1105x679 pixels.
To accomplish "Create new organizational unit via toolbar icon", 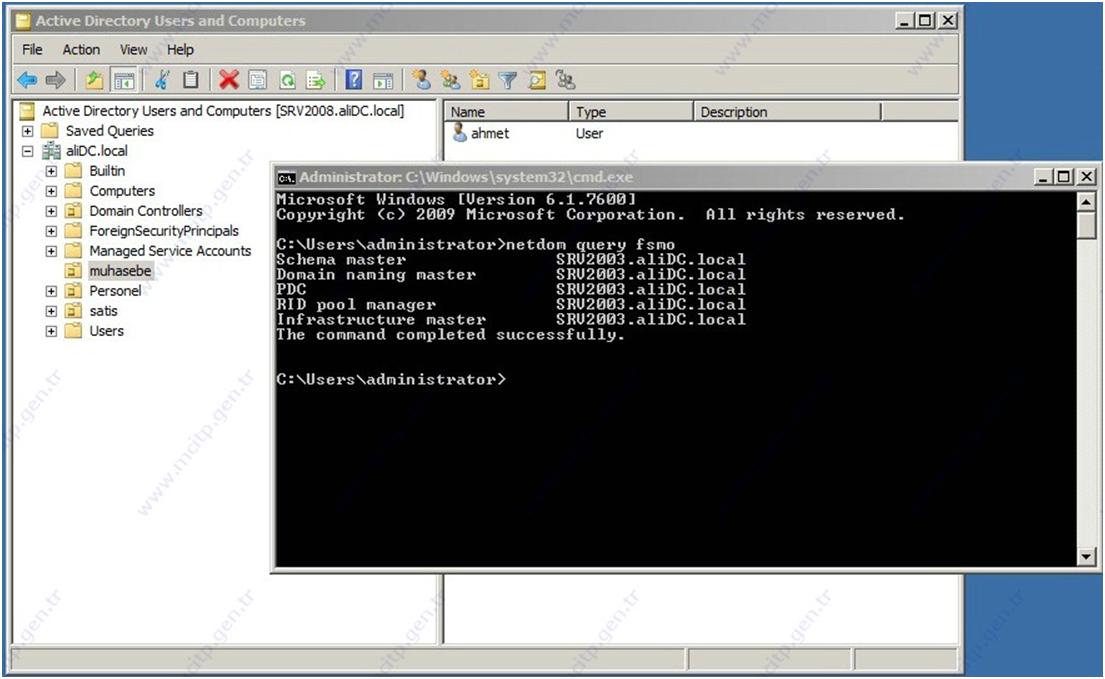I will coord(480,80).
